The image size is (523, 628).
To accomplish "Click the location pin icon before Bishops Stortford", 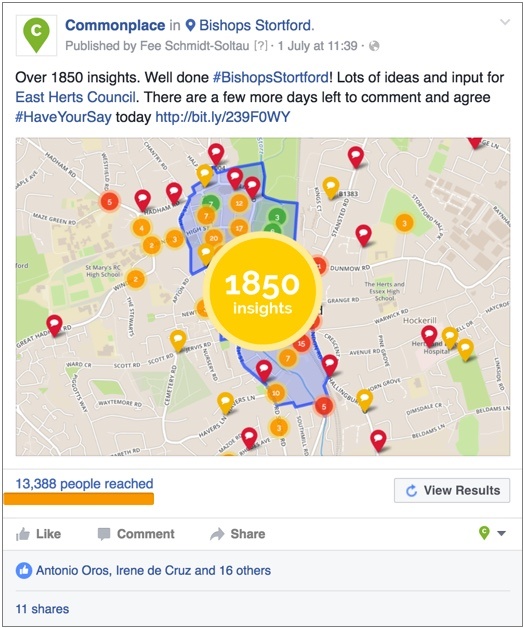I will [191, 26].
